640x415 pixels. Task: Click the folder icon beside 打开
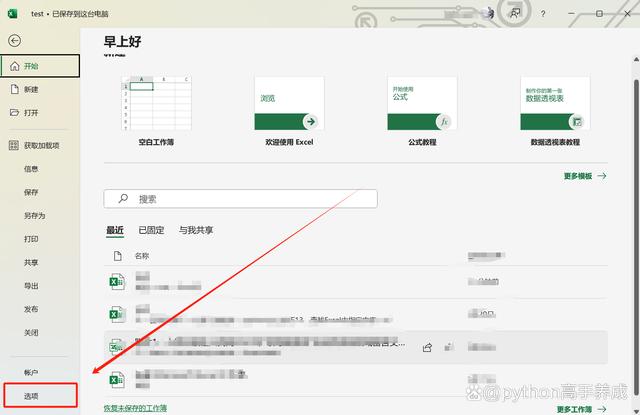click(14, 112)
